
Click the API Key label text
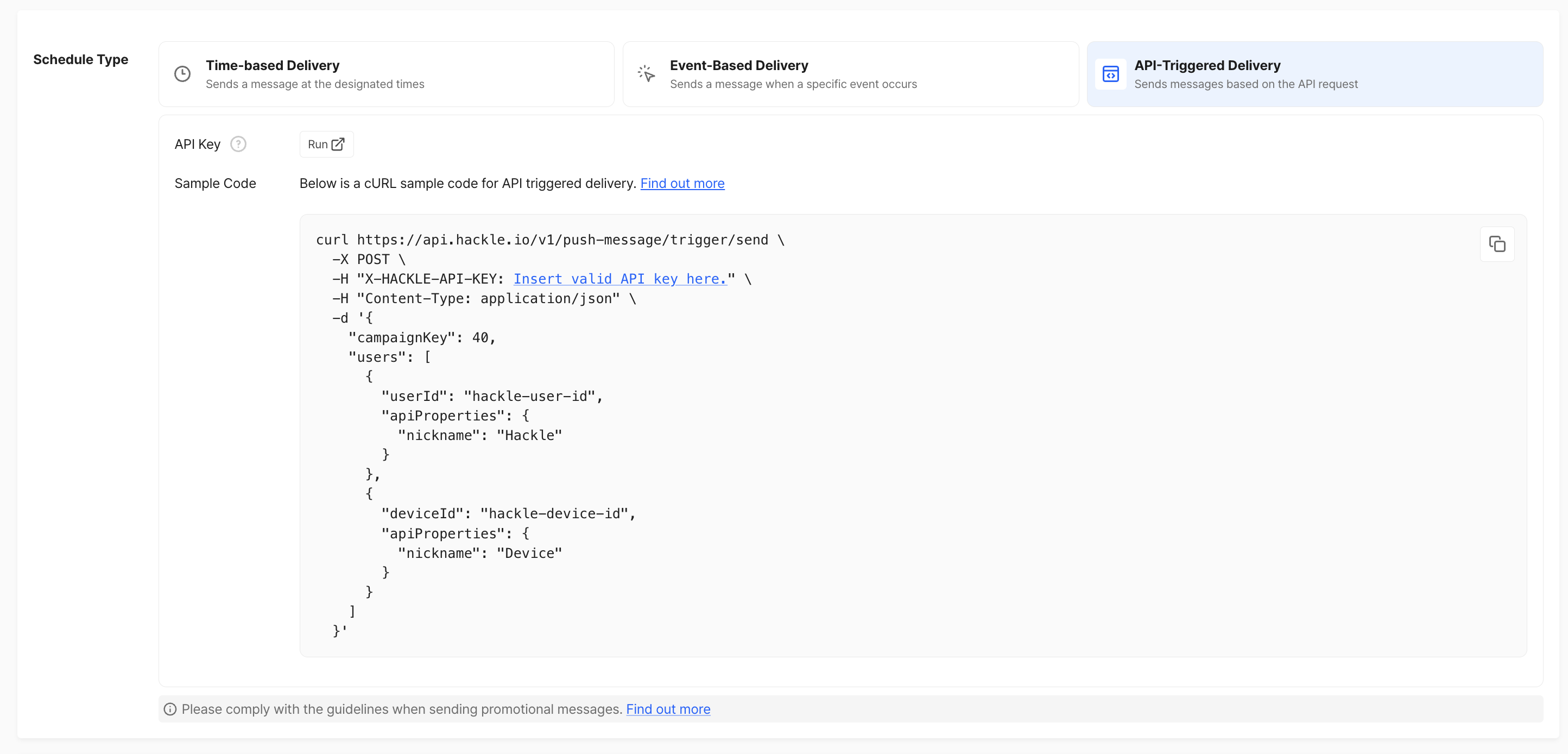pyautogui.click(x=197, y=144)
